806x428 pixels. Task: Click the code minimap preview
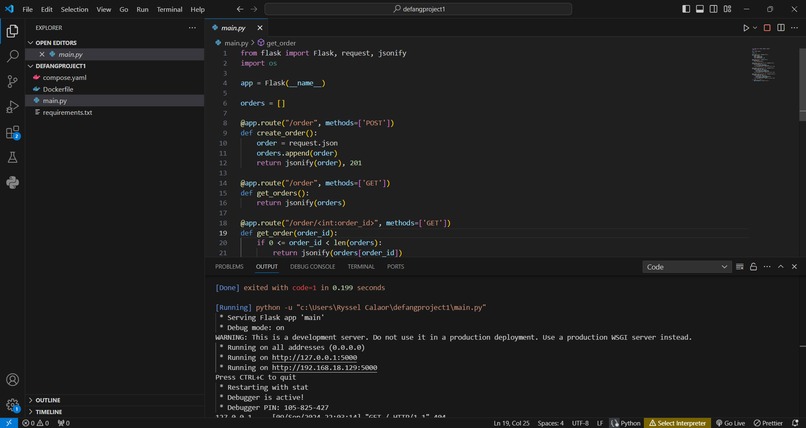click(x=763, y=64)
